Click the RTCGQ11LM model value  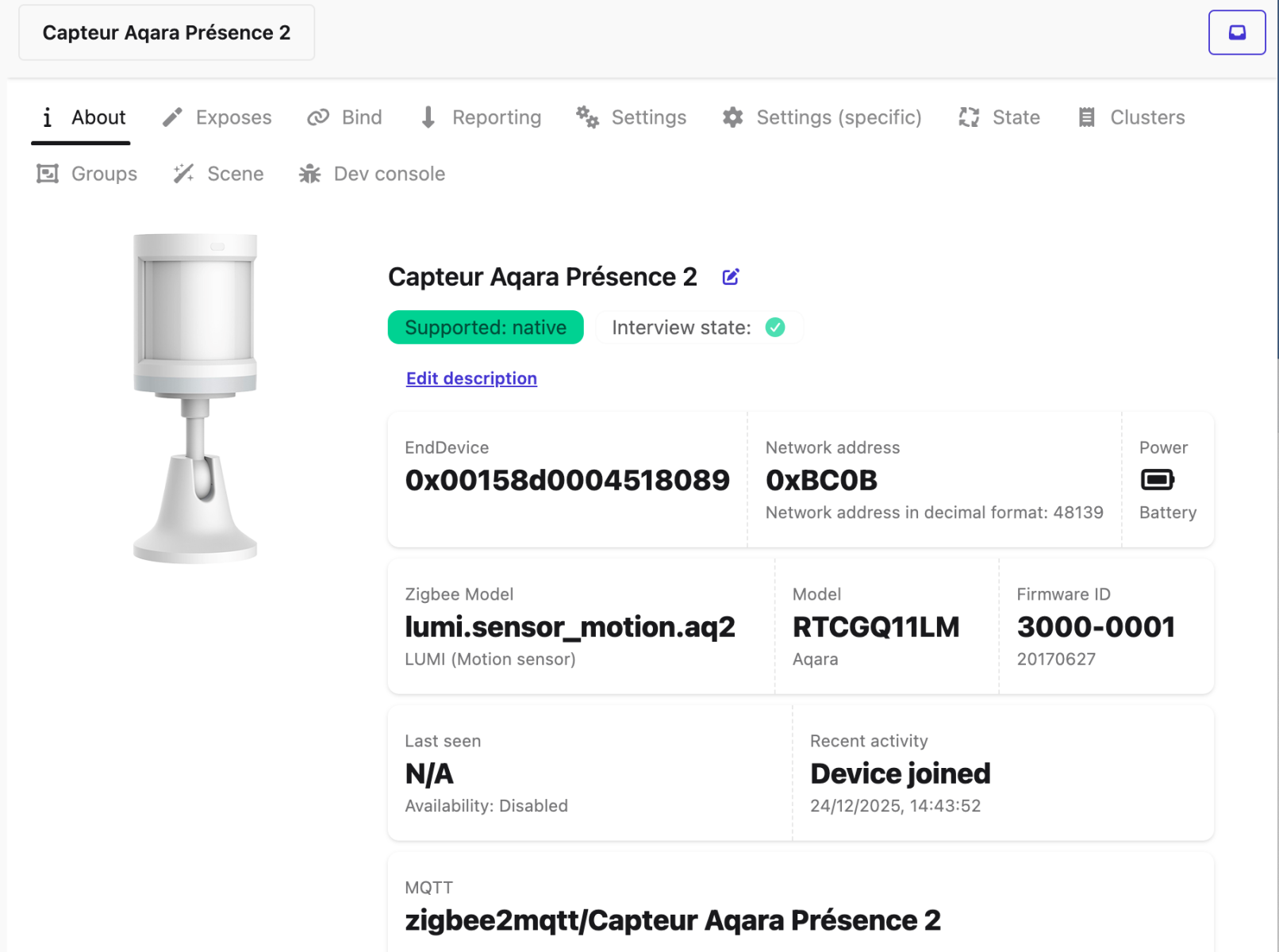[x=876, y=627]
